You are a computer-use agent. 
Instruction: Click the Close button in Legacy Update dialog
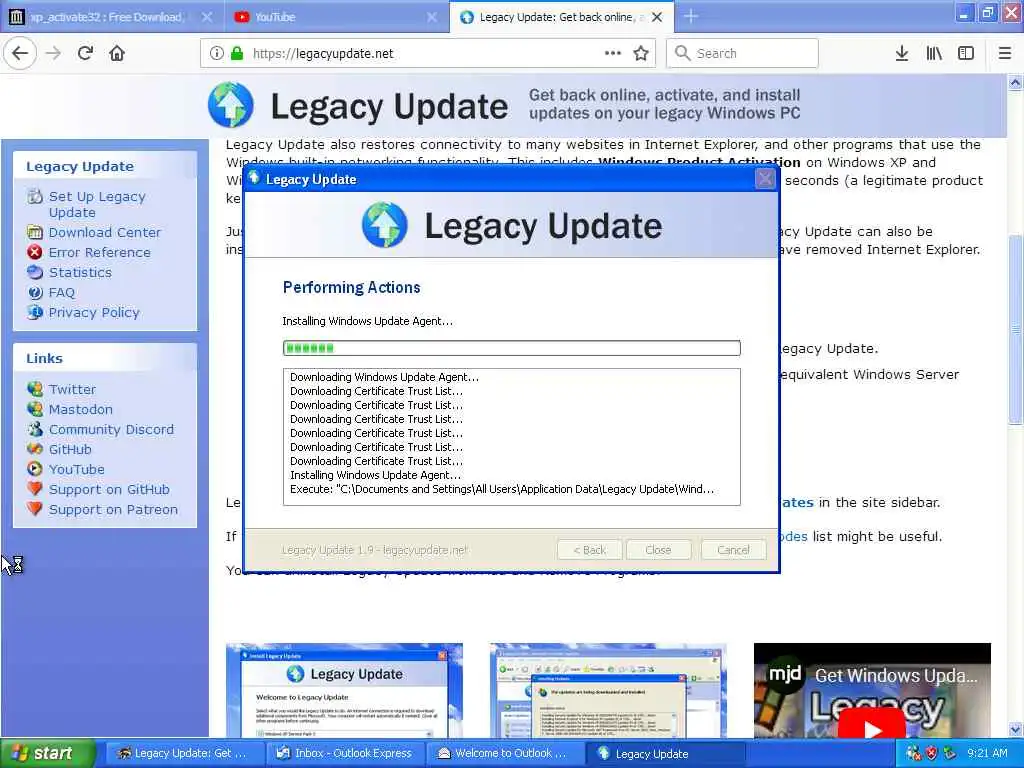point(658,550)
